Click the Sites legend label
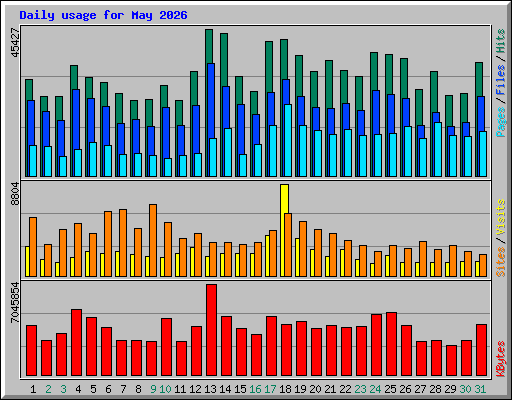This screenshot has width=512, height=400. [501, 262]
